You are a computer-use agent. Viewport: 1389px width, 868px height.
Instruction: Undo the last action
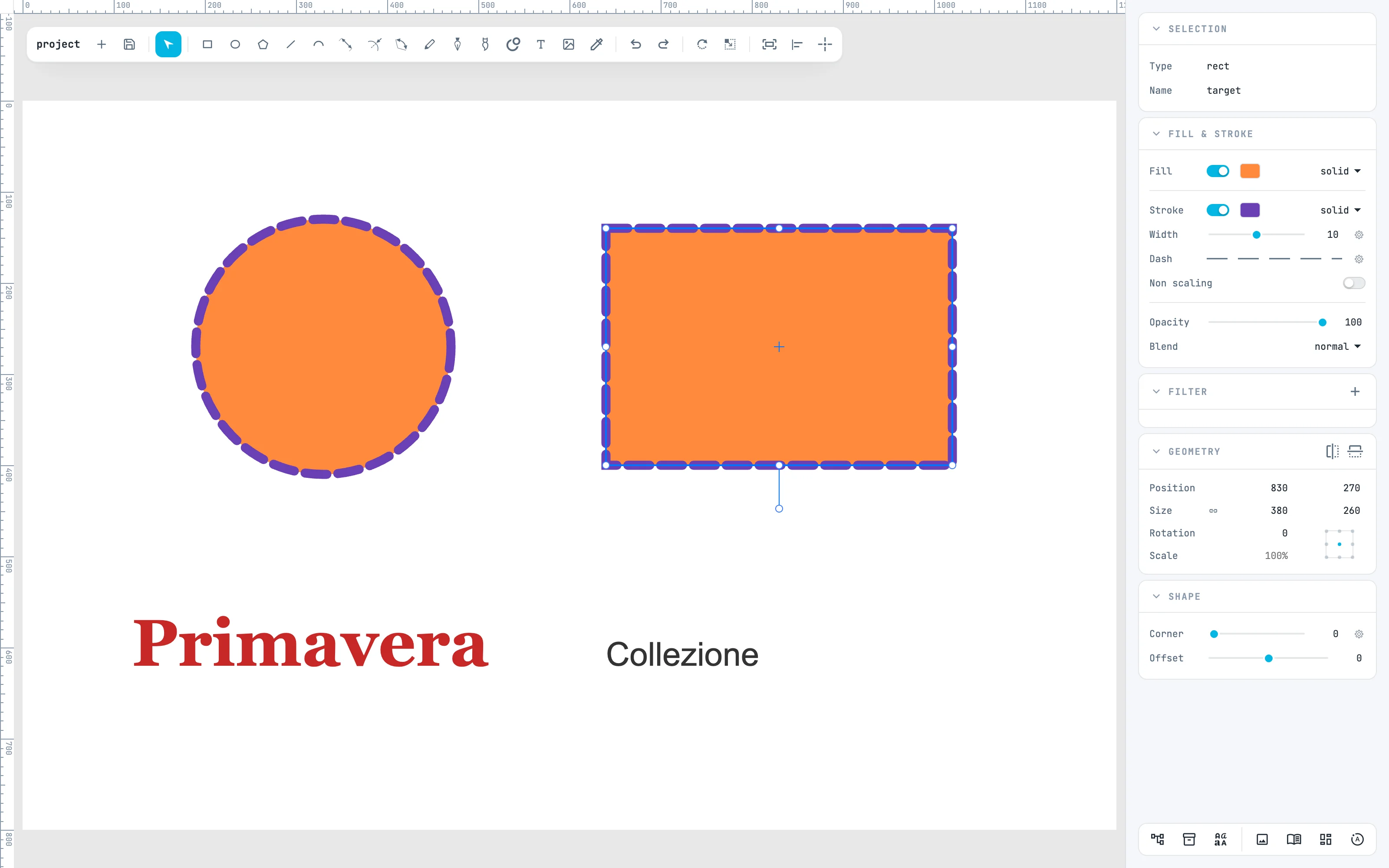635,44
